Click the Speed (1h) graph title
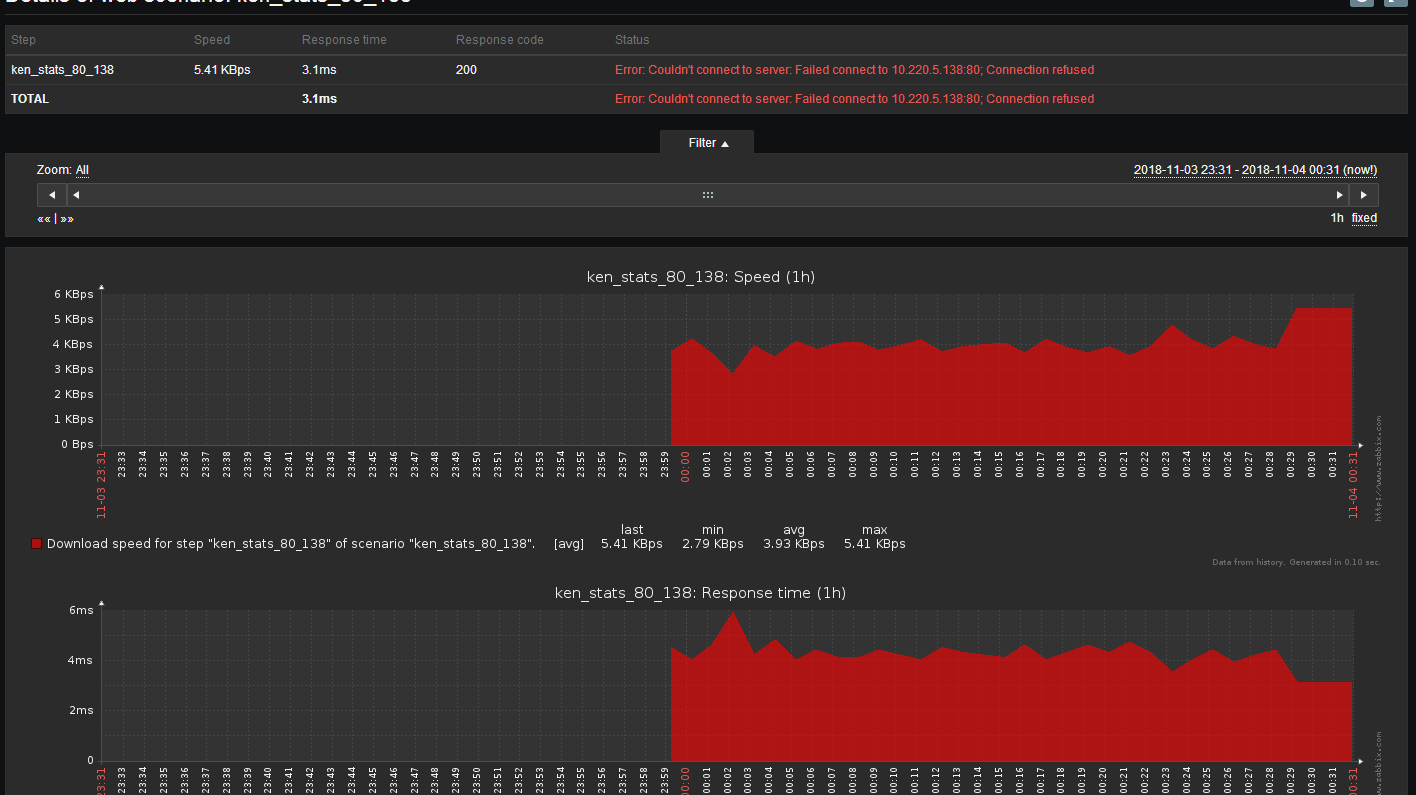The height and width of the screenshot is (795, 1416). (701, 277)
